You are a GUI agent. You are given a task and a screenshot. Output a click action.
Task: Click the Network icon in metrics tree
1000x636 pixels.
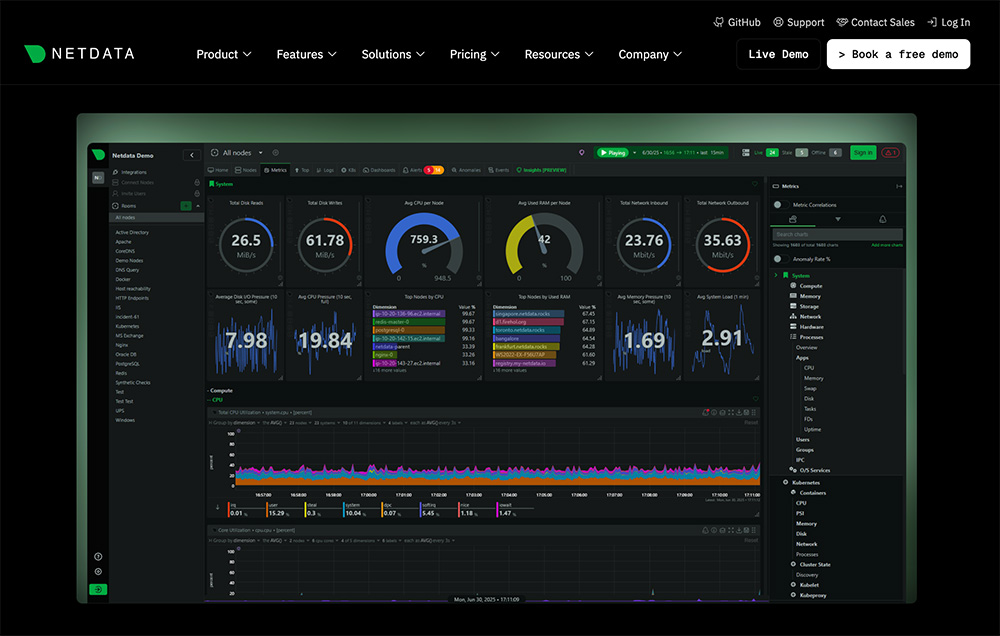[793, 316]
